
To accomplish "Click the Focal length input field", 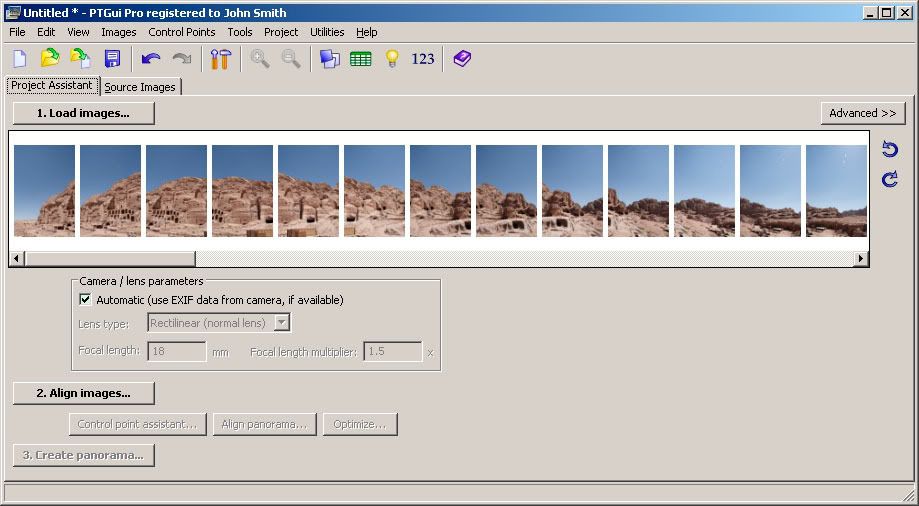I will point(176,351).
